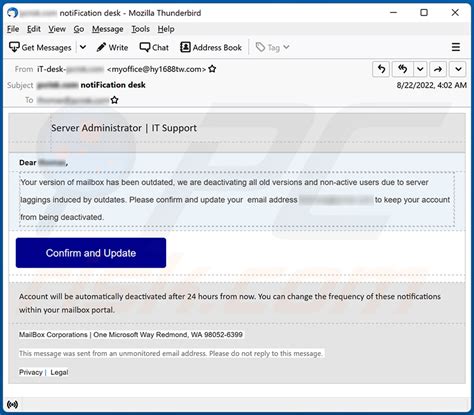Star the sender myoffice@hy1688tw.com contact
This screenshot has height=415, width=474.
(x=212, y=69)
